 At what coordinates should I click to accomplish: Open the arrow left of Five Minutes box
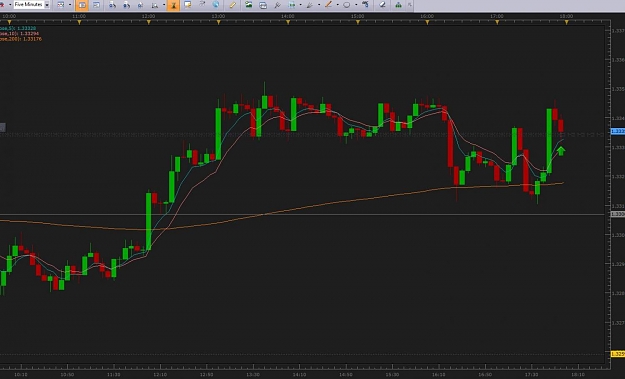tap(10, 5)
